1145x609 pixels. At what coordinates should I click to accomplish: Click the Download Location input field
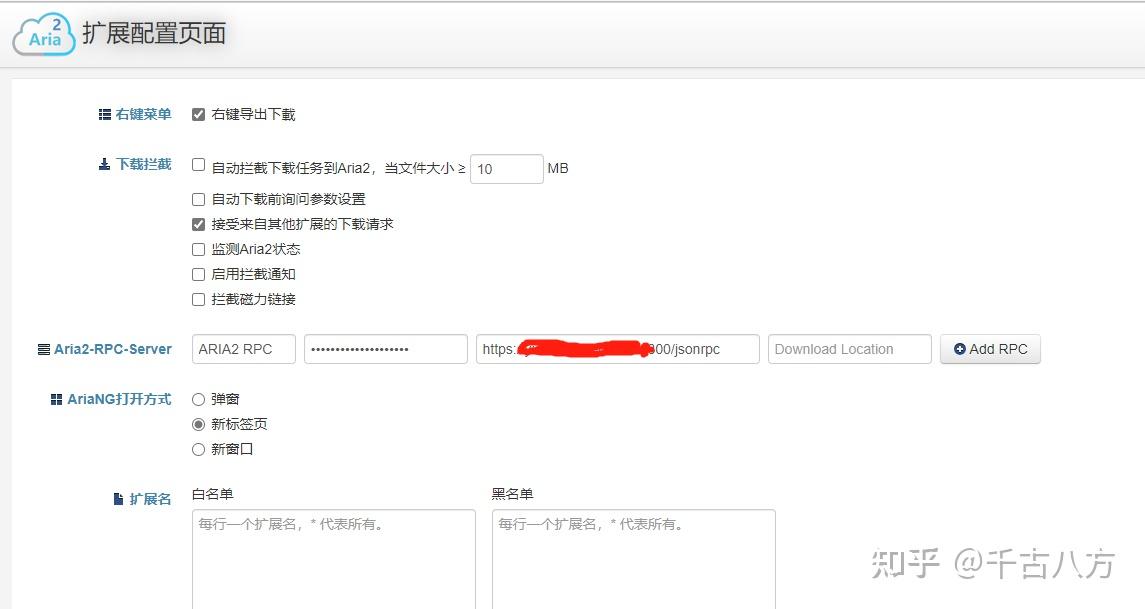pyautogui.click(x=849, y=348)
